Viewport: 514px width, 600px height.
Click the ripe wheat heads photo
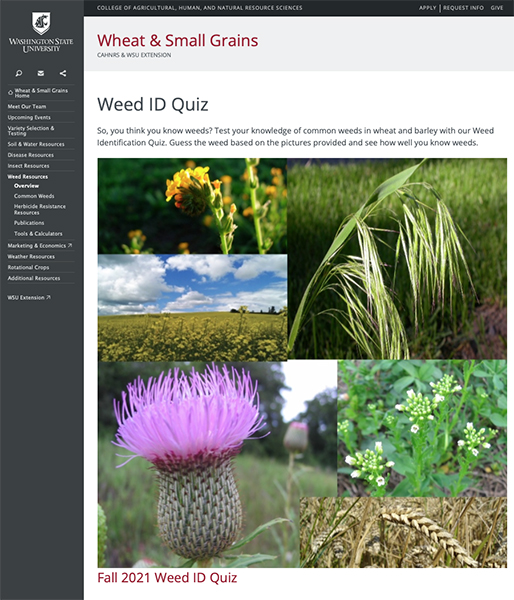[403, 532]
